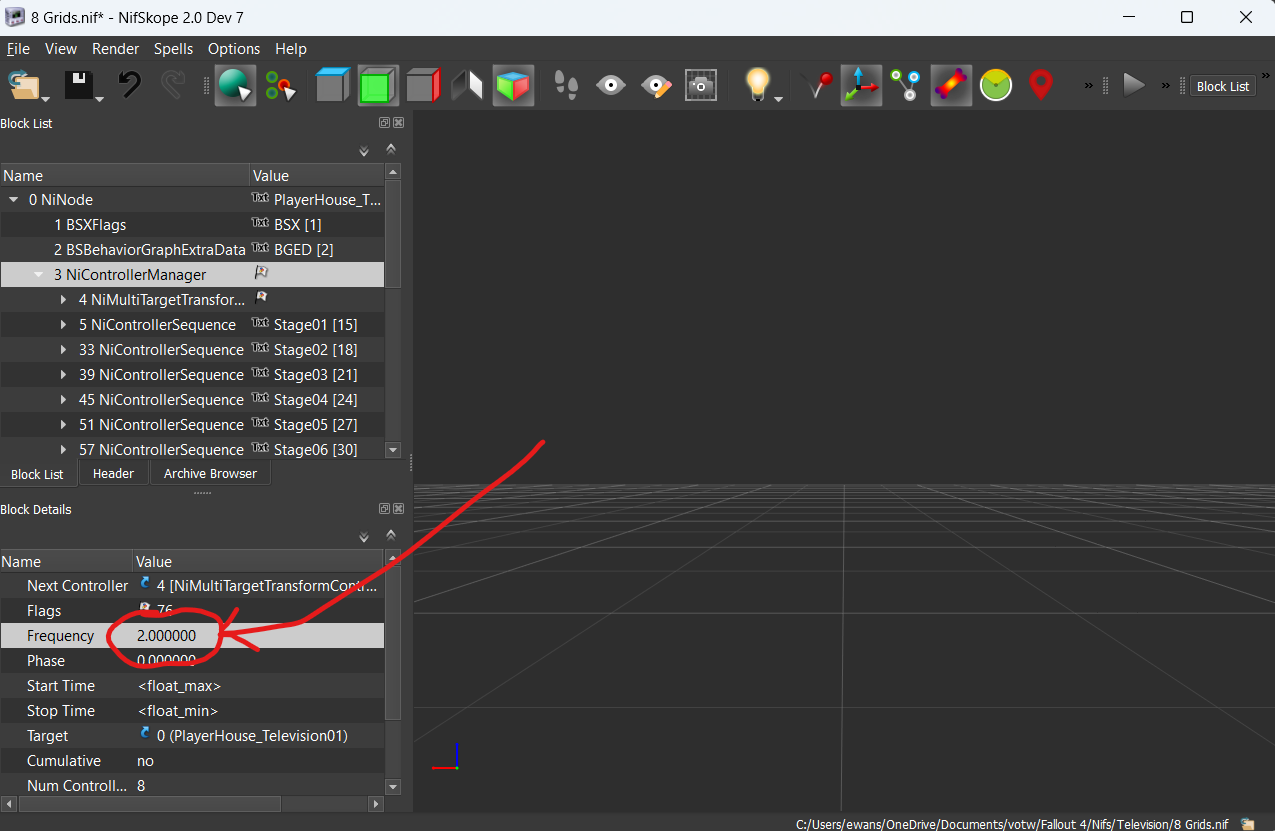Select the vertex picking tool

tap(280, 86)
